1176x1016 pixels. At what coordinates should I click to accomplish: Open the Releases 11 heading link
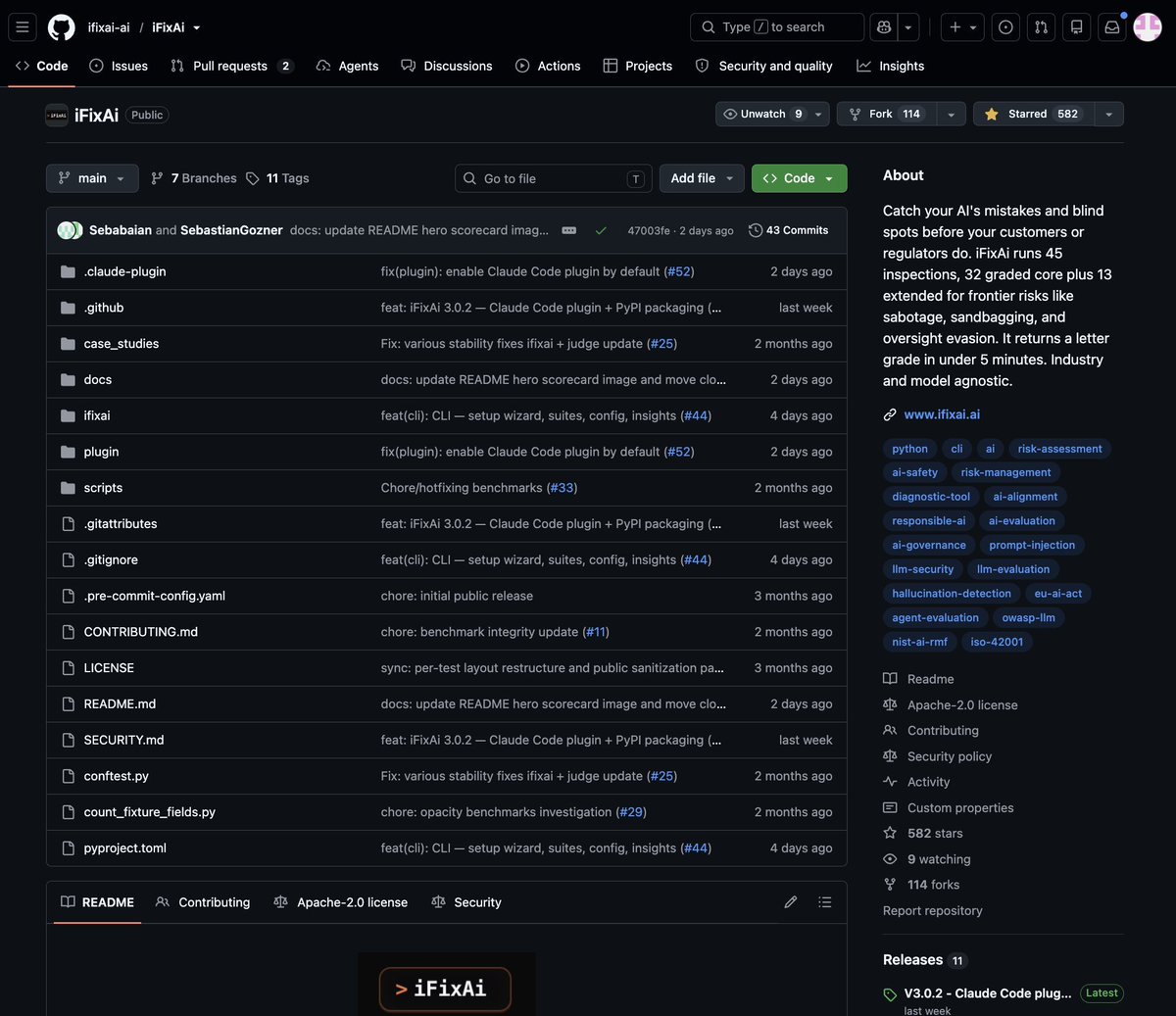[x=925, y=960]
